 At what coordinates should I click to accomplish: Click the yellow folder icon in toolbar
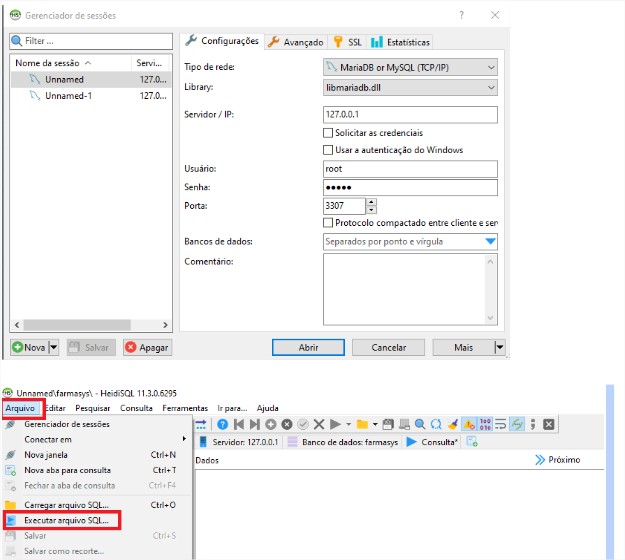point(361,424)
